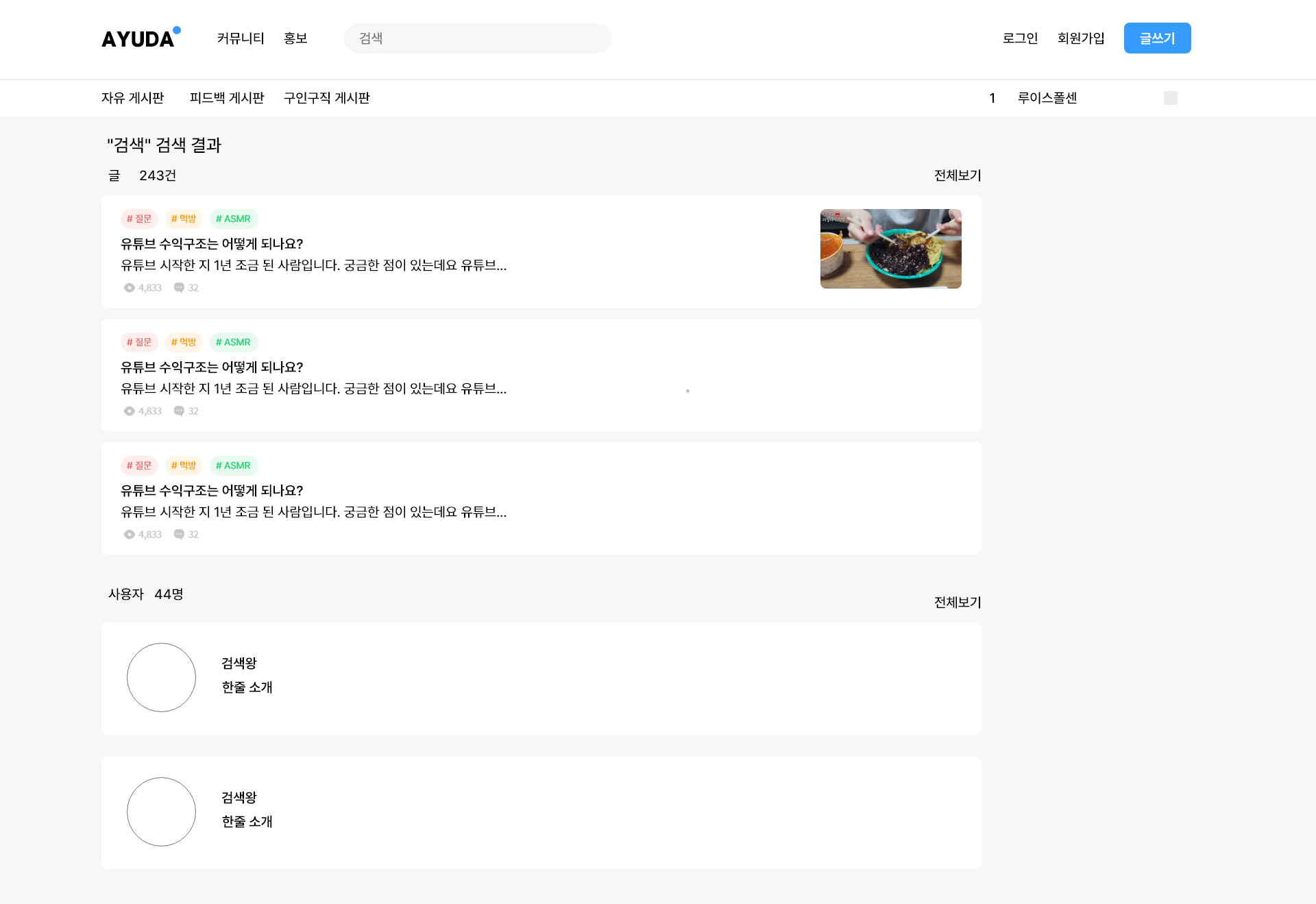Viewport: 1316px width, 904px height.
Task: Switch to 구인구직 게시판 tab
Action: pos(327,98)
